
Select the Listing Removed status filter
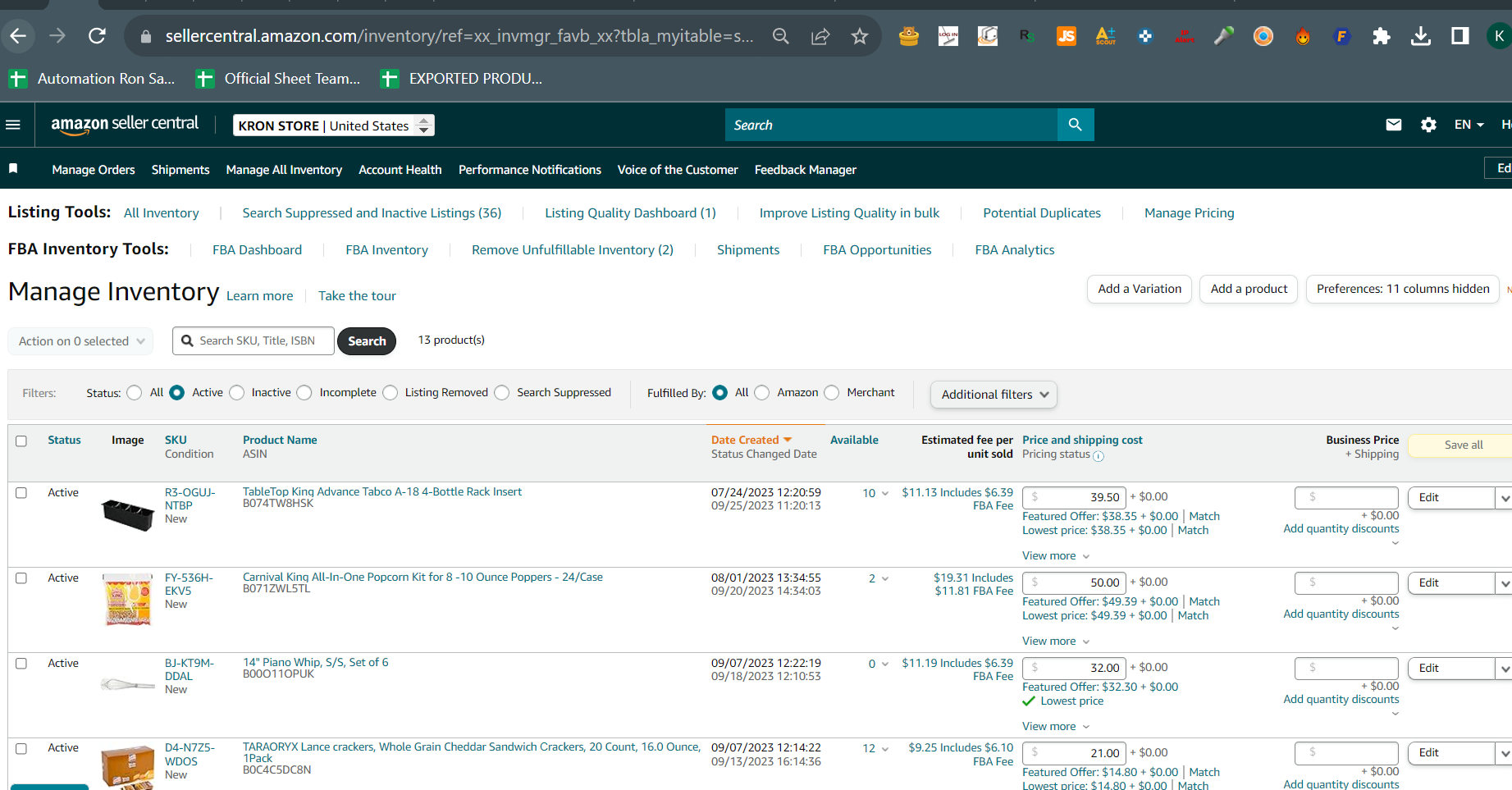click(x=391, y=393)
